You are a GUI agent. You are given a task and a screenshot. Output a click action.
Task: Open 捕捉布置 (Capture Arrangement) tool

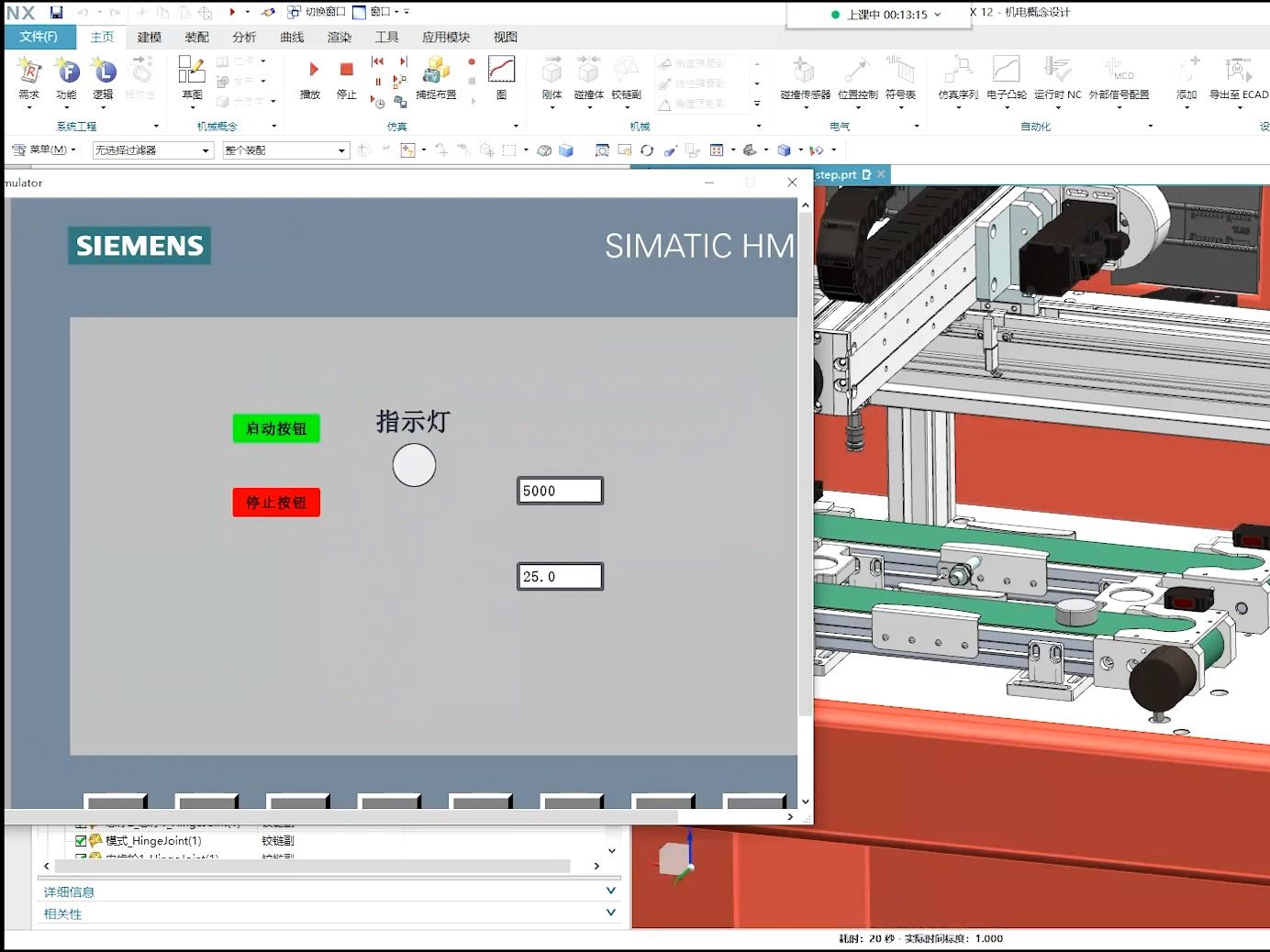(436, 78)
